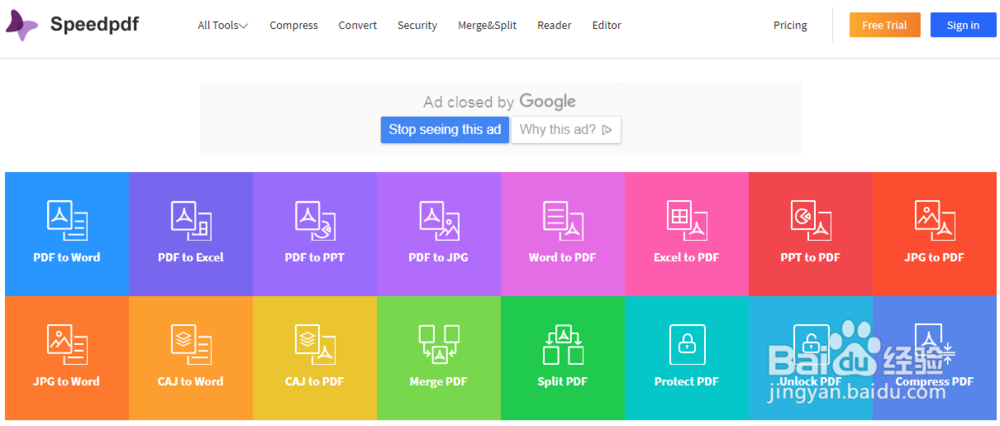Screen dimensions: 1000x426
Task: Click the PPT to PDF icon
Action: coord(811,221)
